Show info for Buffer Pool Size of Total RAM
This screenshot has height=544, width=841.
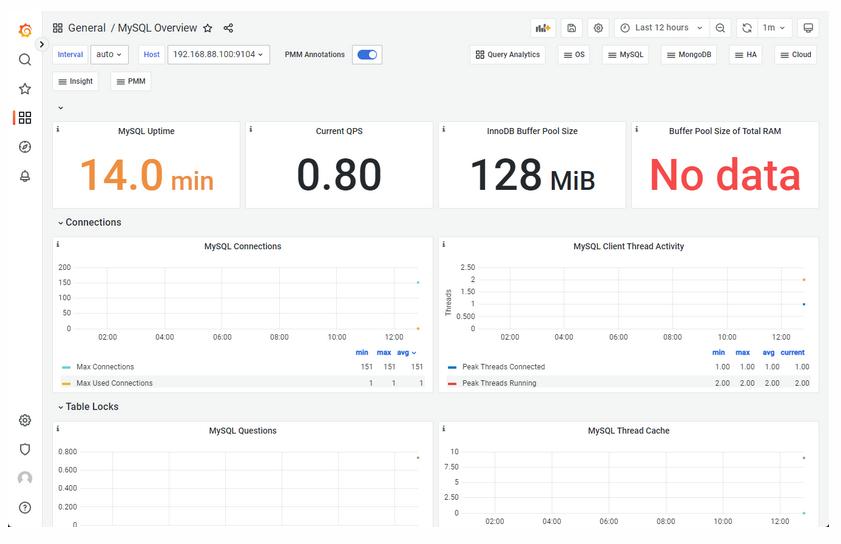[637, 129]
